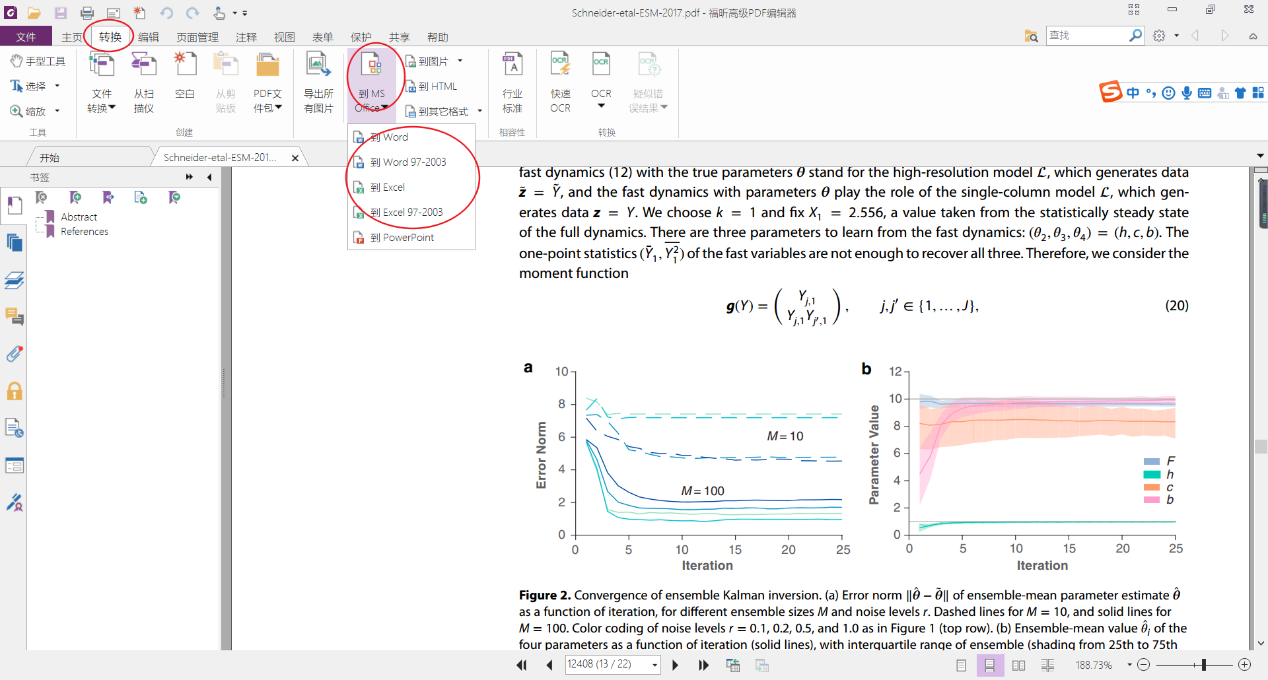
Task: Open the security lock panel in sidebar
Action: [14, 391]
